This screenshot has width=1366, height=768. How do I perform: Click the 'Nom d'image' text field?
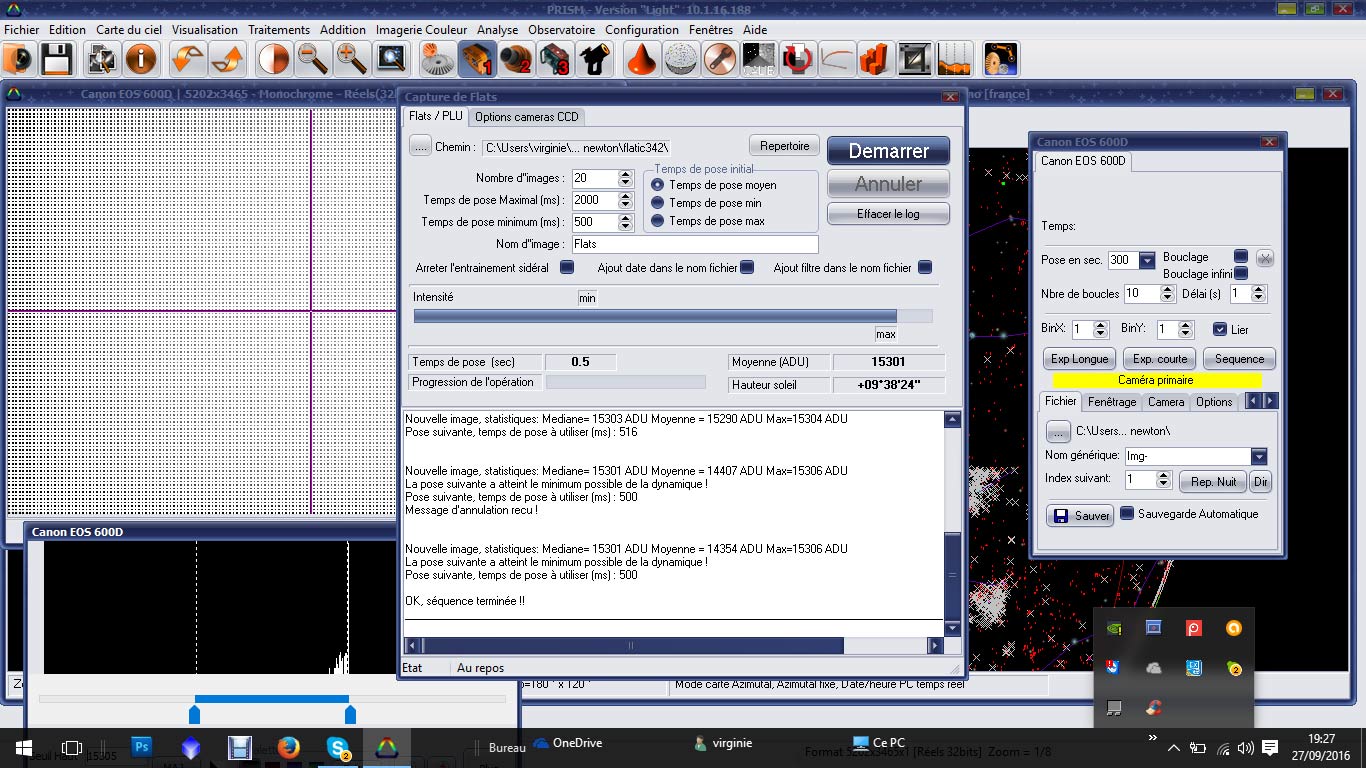tap(694, 244)
